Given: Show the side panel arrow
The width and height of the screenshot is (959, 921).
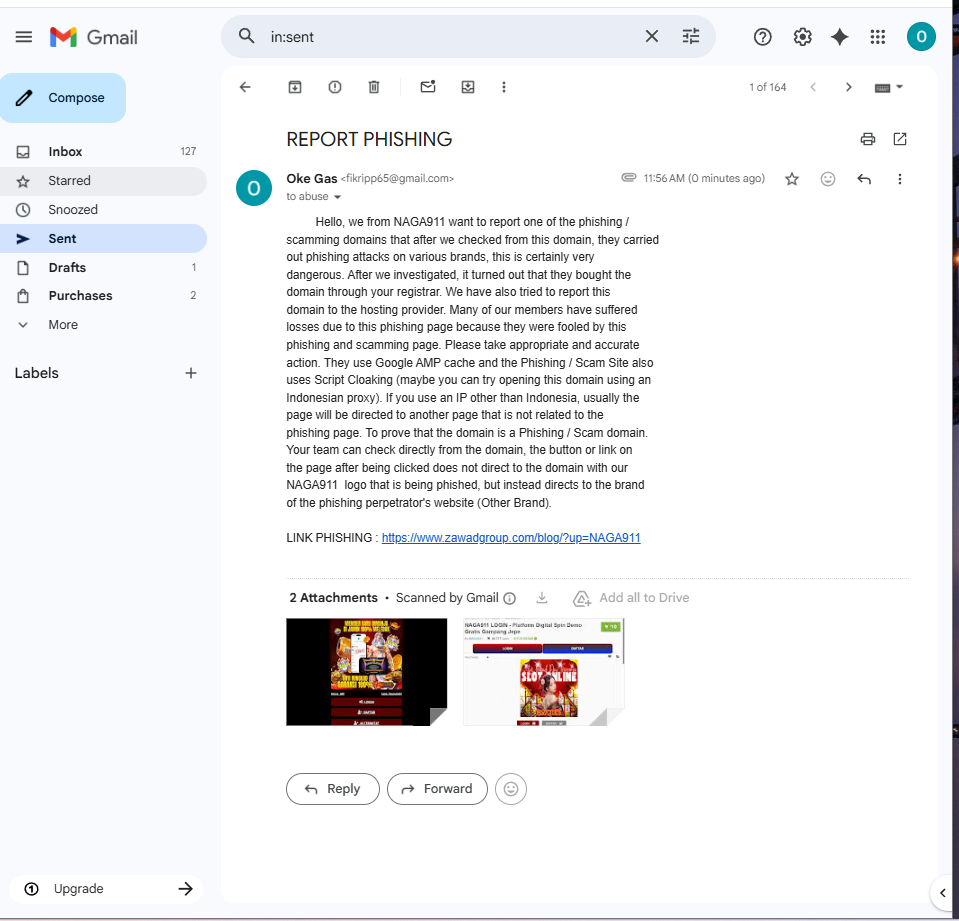Looking at the screenshot, I should click(x=942, y=893).
